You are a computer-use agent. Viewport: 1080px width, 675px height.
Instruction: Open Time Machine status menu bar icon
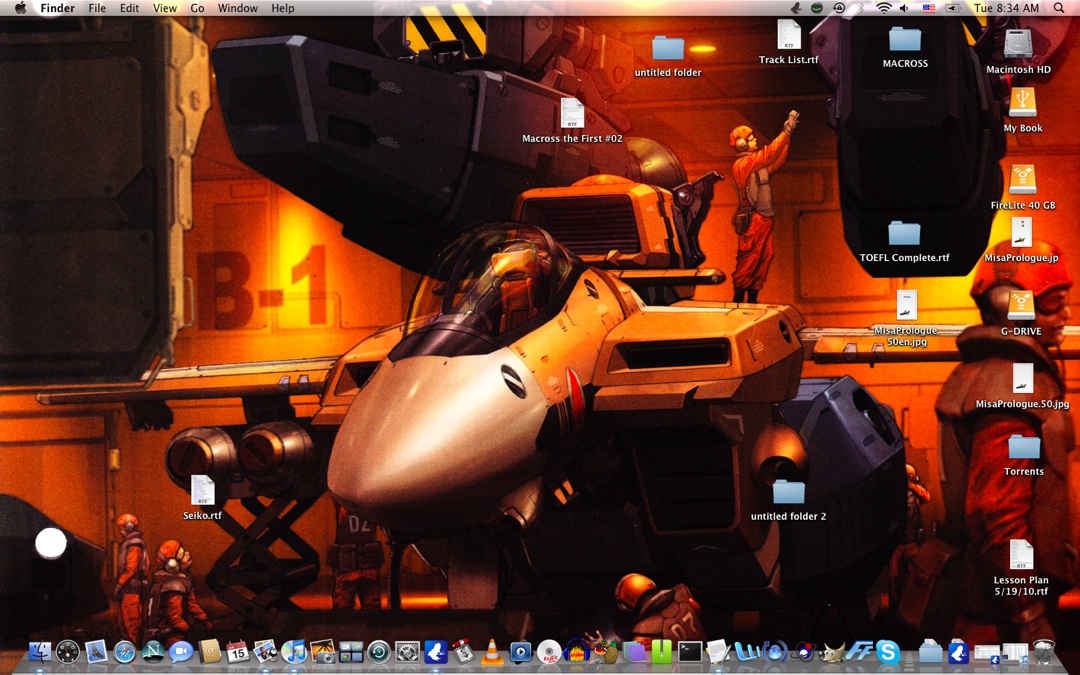[x=839, y=8]
